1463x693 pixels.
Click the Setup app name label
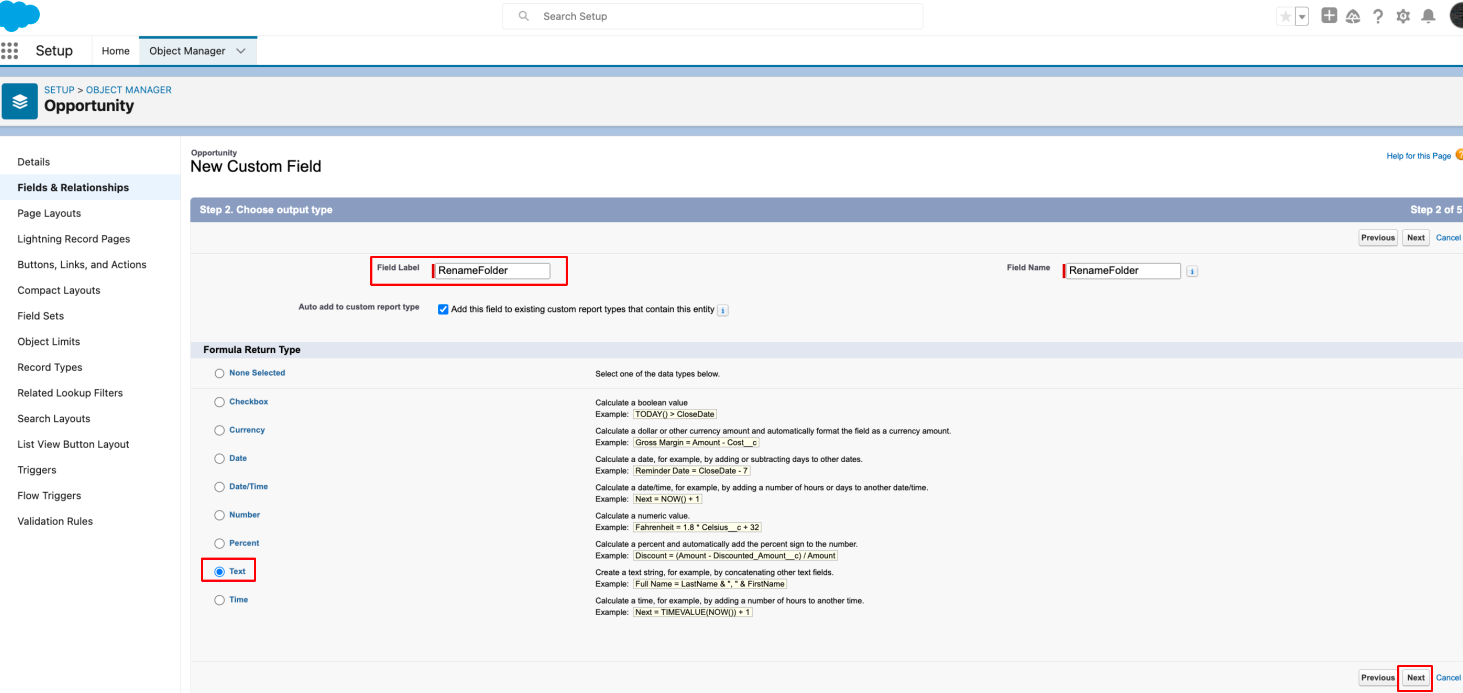tap(54, 51)
